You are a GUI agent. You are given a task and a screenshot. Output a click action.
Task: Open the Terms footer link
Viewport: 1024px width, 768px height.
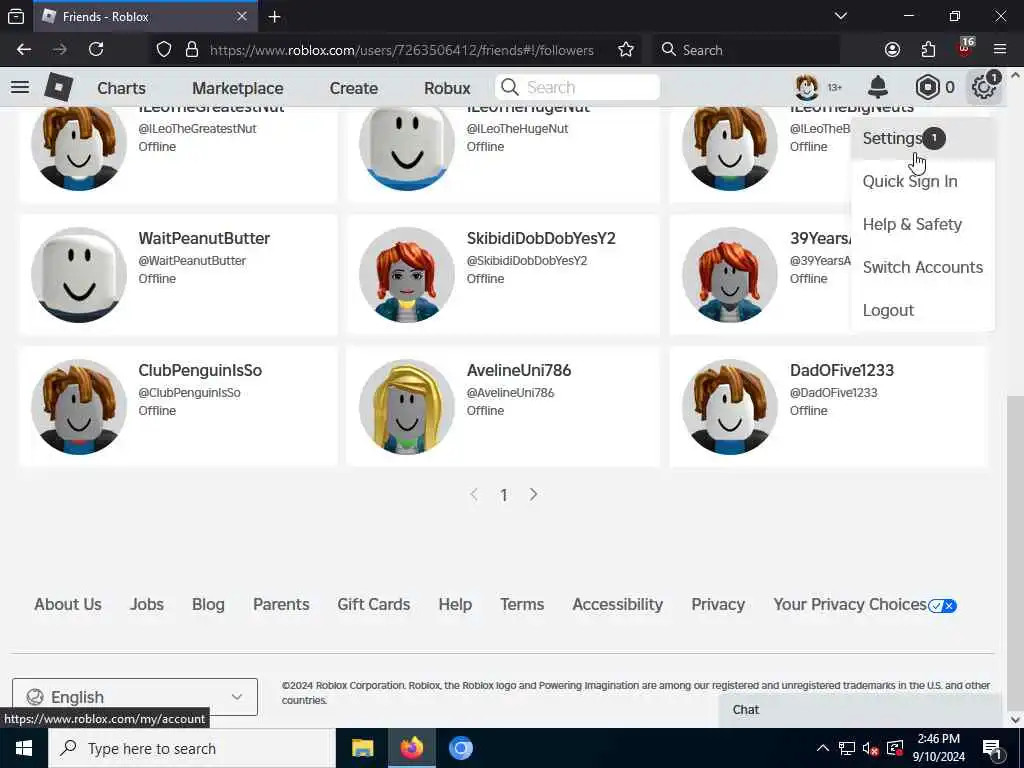point(522,604)
